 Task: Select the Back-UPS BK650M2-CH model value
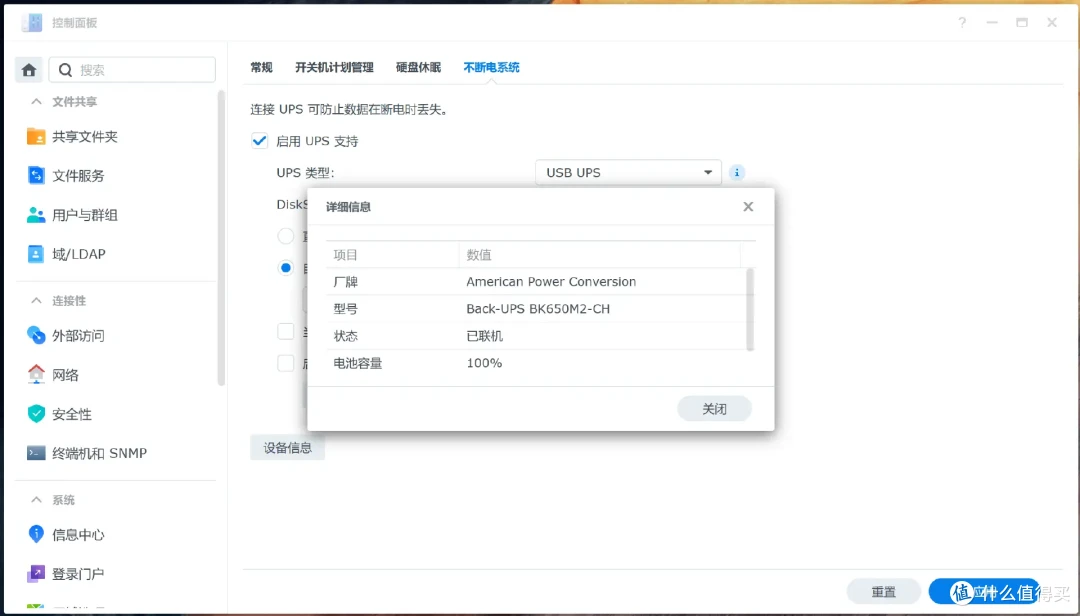[x=538, y=309]
